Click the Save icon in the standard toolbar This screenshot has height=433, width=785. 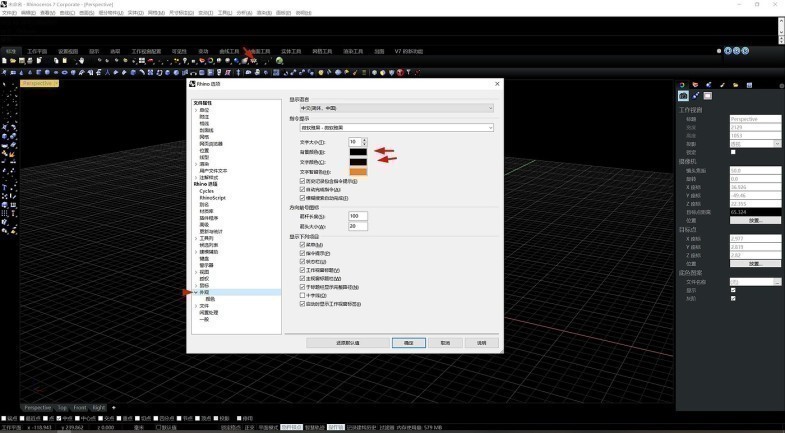23,60
